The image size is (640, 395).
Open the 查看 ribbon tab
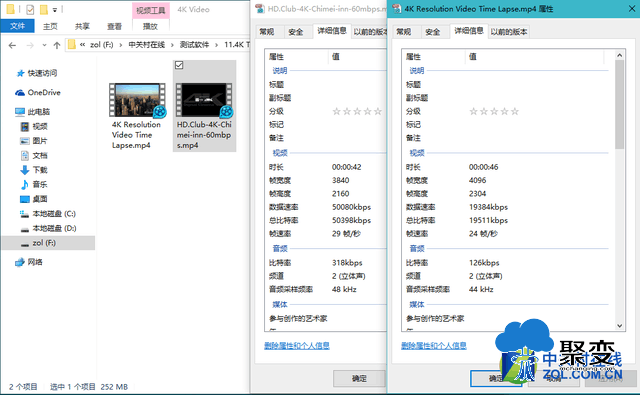click(x=114, y=27)
